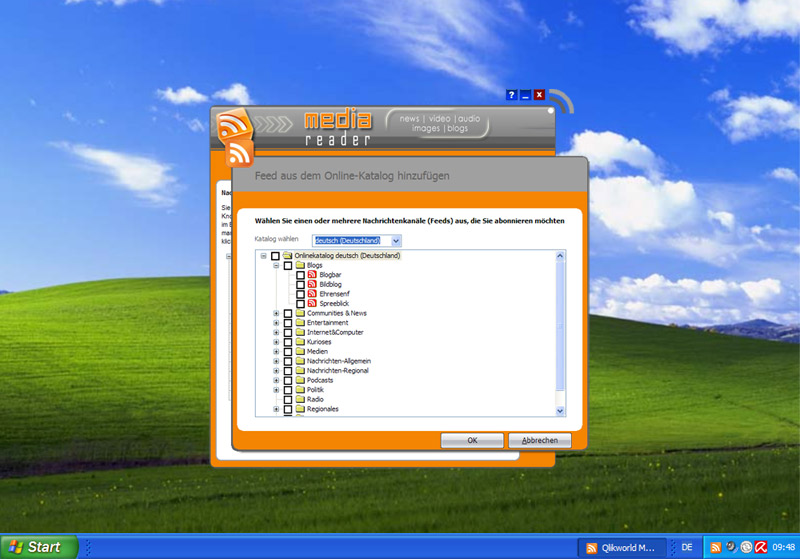The width and height of the screenshot is (800, 559).
Task: Click the scrollbar up arrow in the catalog tree
Action: [x=560, y=256]
